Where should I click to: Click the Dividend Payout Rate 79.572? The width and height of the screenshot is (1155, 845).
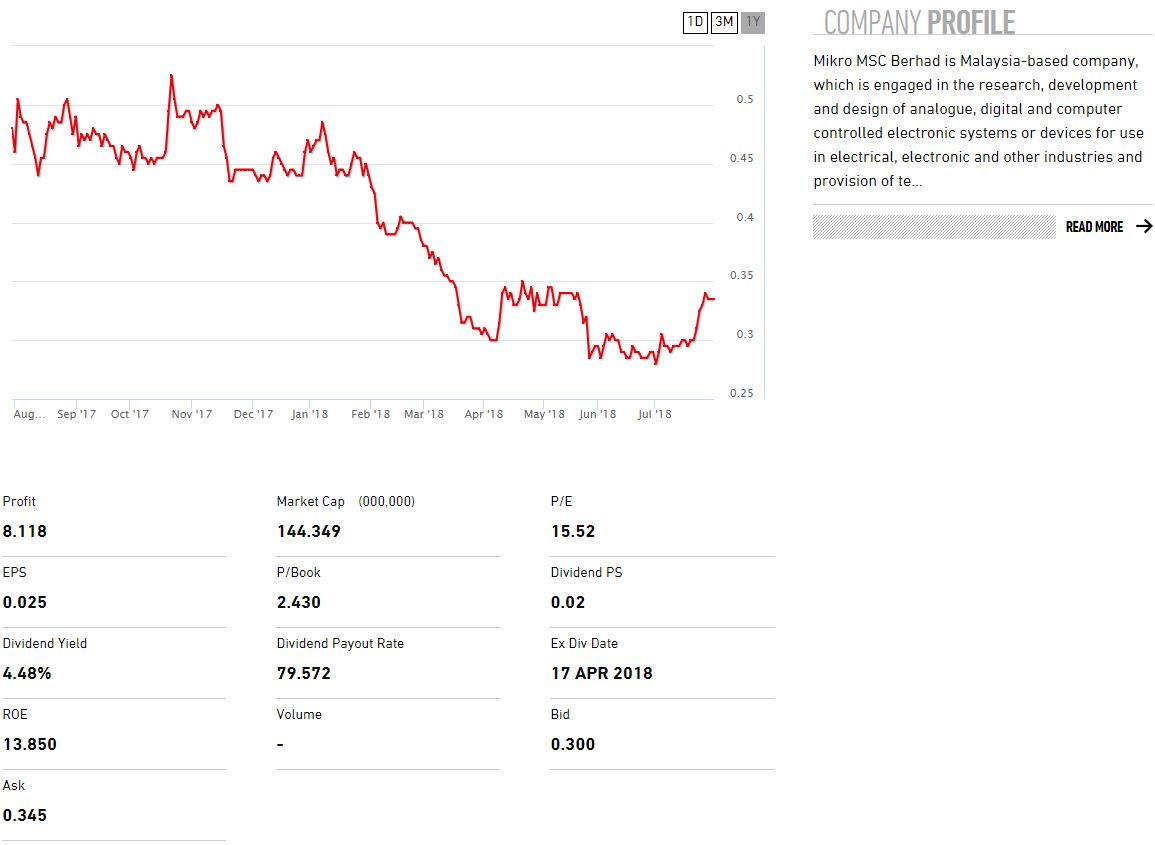[x=304, y=673]
